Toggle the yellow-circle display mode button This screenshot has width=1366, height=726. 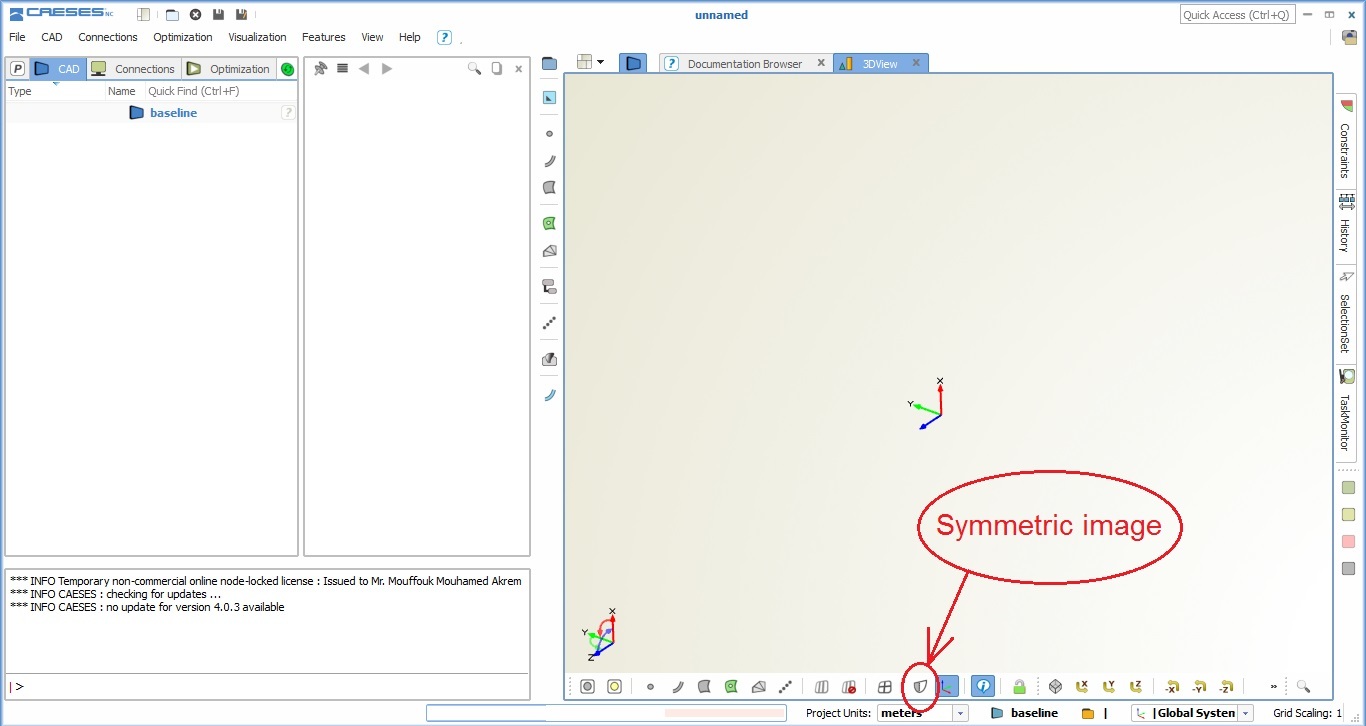click(614, 687)
